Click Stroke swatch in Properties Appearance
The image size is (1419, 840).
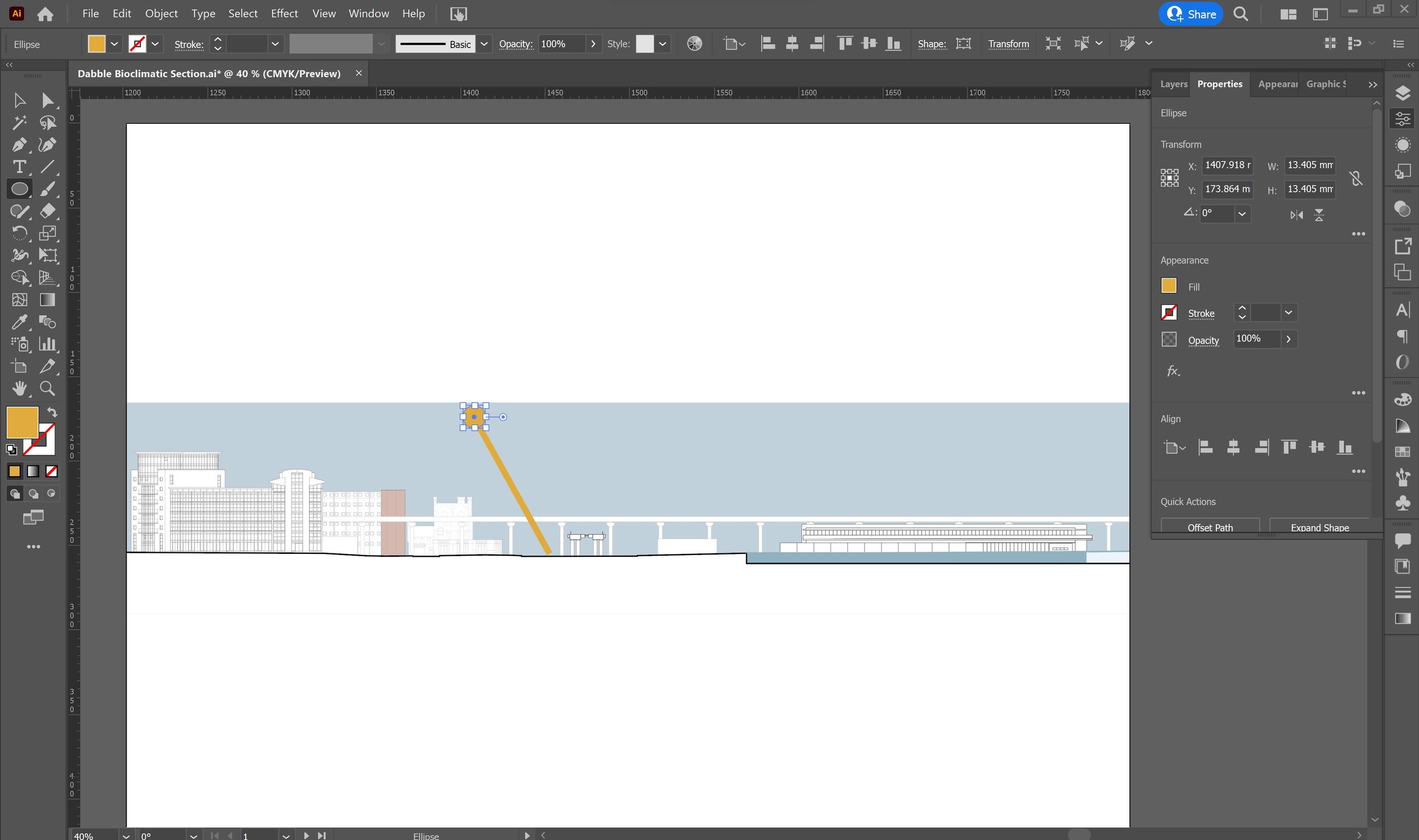pos(1169,313)
